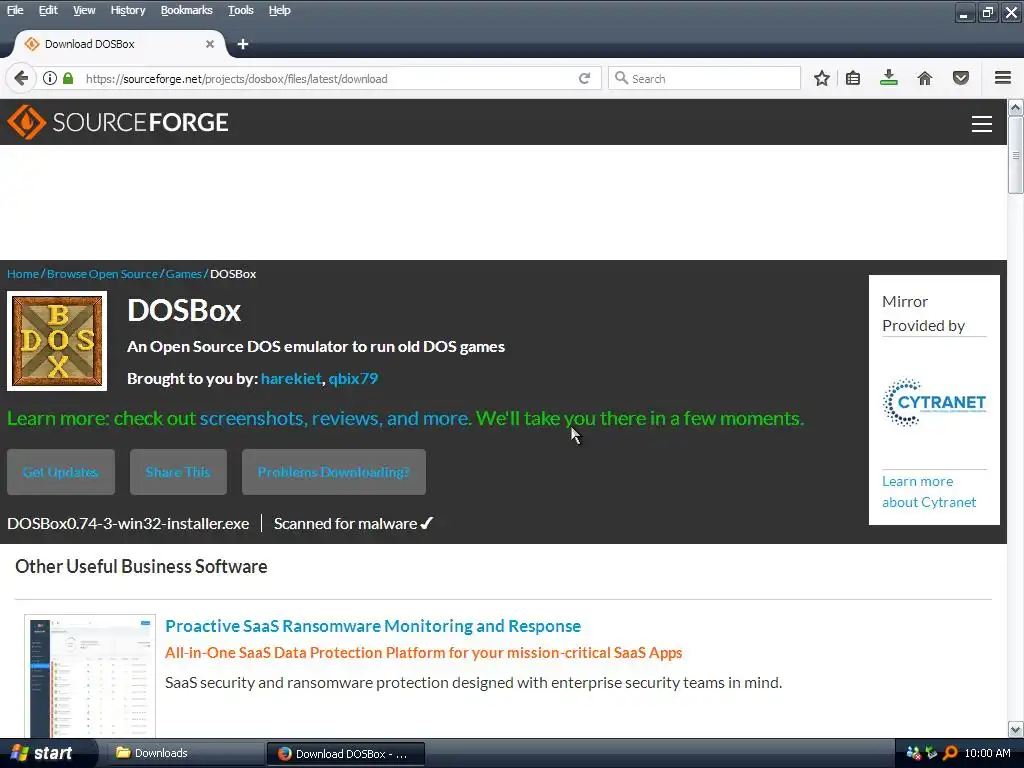Open the Tools menu
1024x768 pixels.
coord(240,10)
